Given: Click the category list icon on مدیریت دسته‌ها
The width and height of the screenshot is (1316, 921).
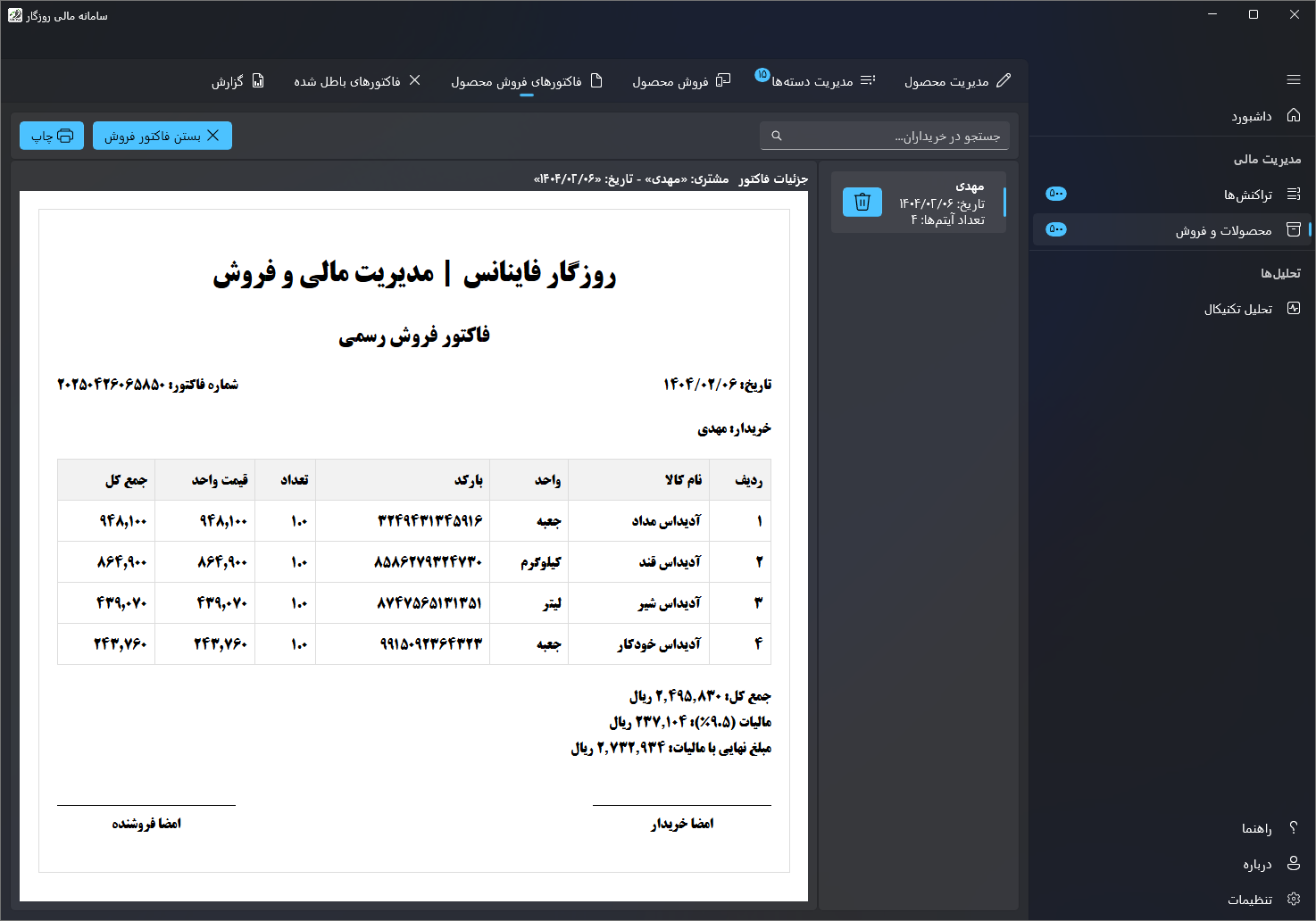Looking at the screenshot, I should click(868, 80).
